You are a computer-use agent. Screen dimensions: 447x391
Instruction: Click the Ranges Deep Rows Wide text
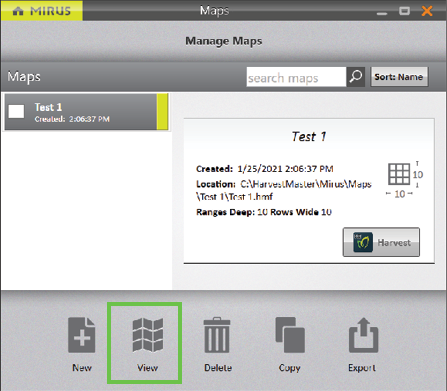coord(264,212)
